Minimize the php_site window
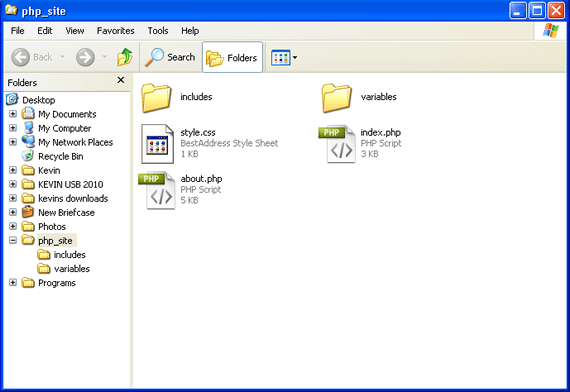Image resolution: width=570 pixels, height=392 pixels. pyautogui.click(x=517, y=11)
